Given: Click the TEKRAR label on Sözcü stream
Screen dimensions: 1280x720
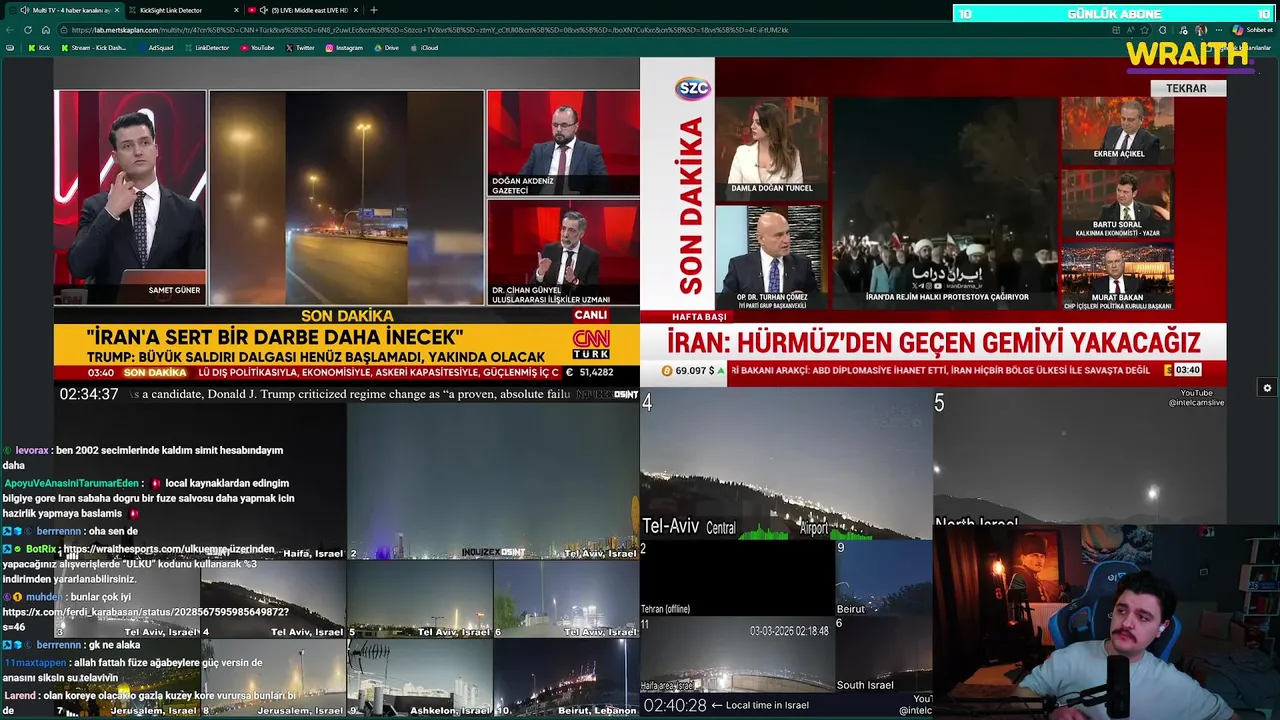Looking at the screenshot, I should pos(1186,88).
